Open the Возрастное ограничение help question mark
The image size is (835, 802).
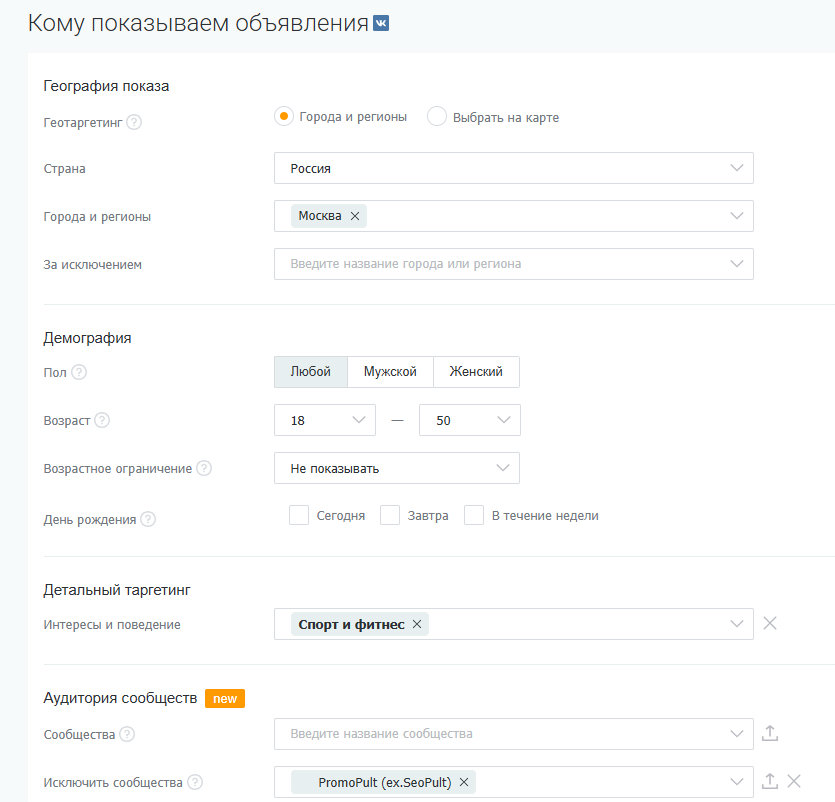(x=204, y=468)
